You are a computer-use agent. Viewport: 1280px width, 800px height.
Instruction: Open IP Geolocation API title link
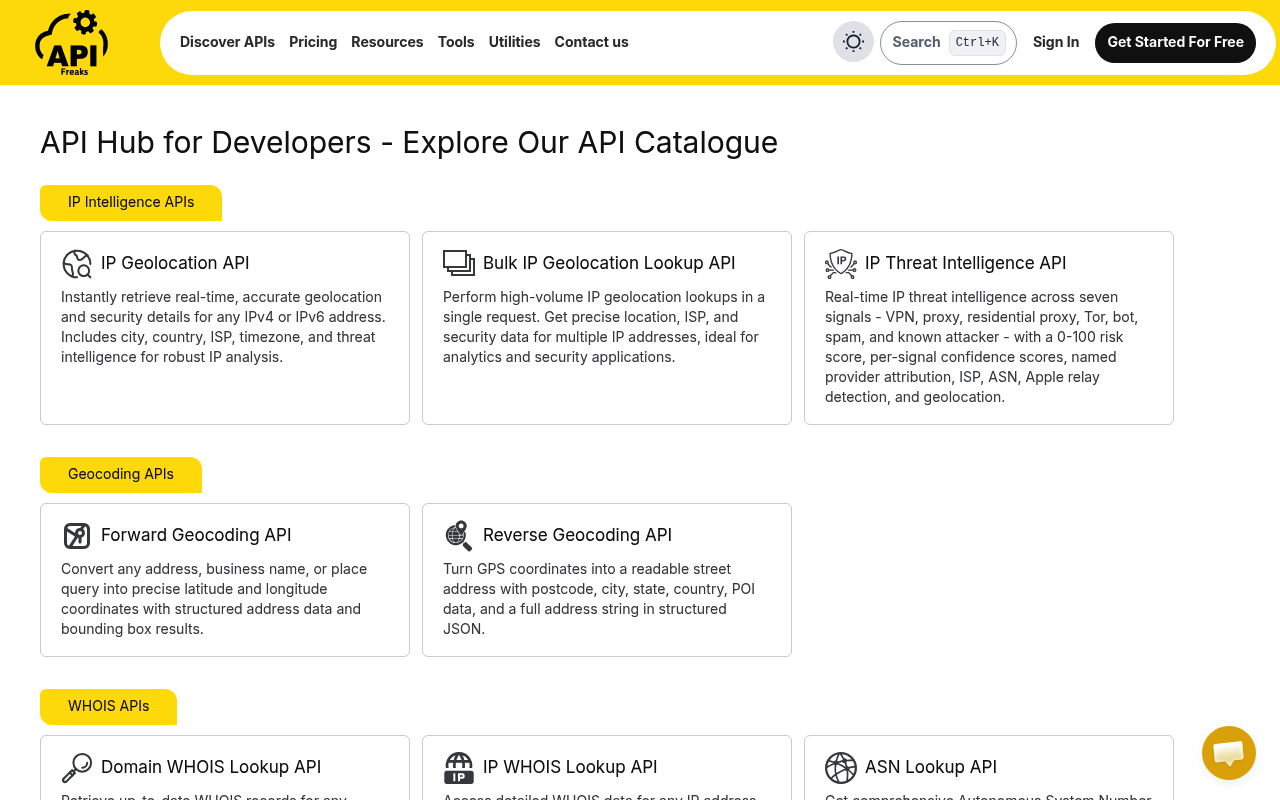pyautogui.click(x=175, y=263)
